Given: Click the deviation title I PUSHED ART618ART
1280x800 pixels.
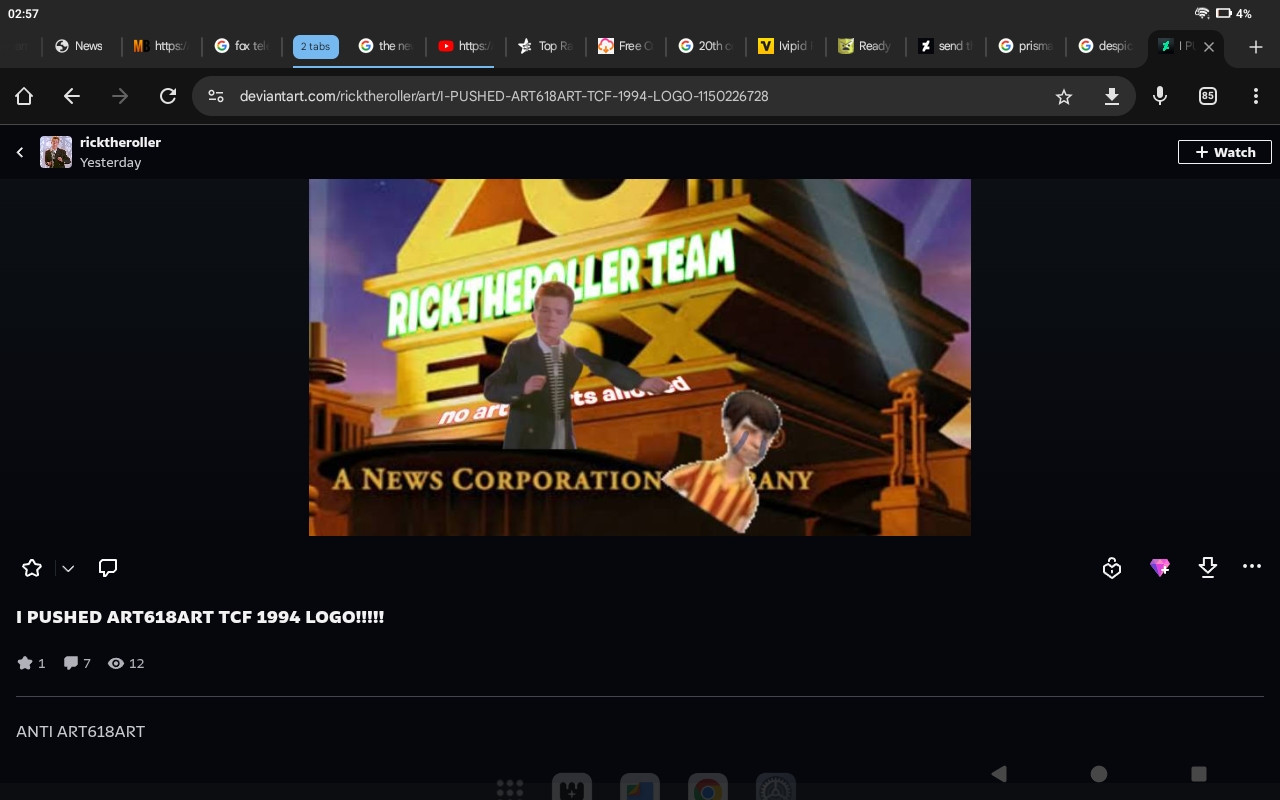Looking at the screenshot, I should 200,617.
